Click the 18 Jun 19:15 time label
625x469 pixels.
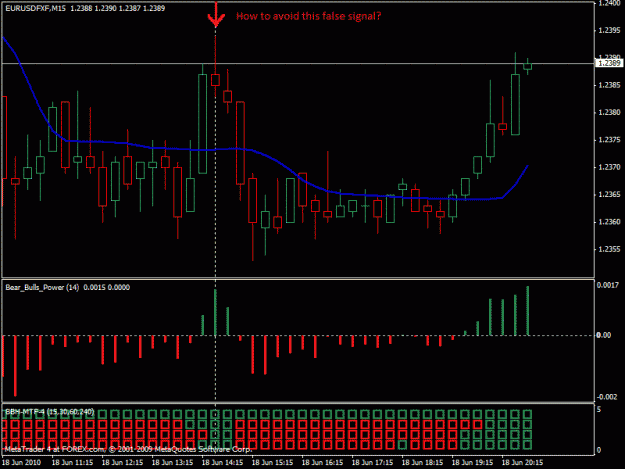tap(472, 463)
